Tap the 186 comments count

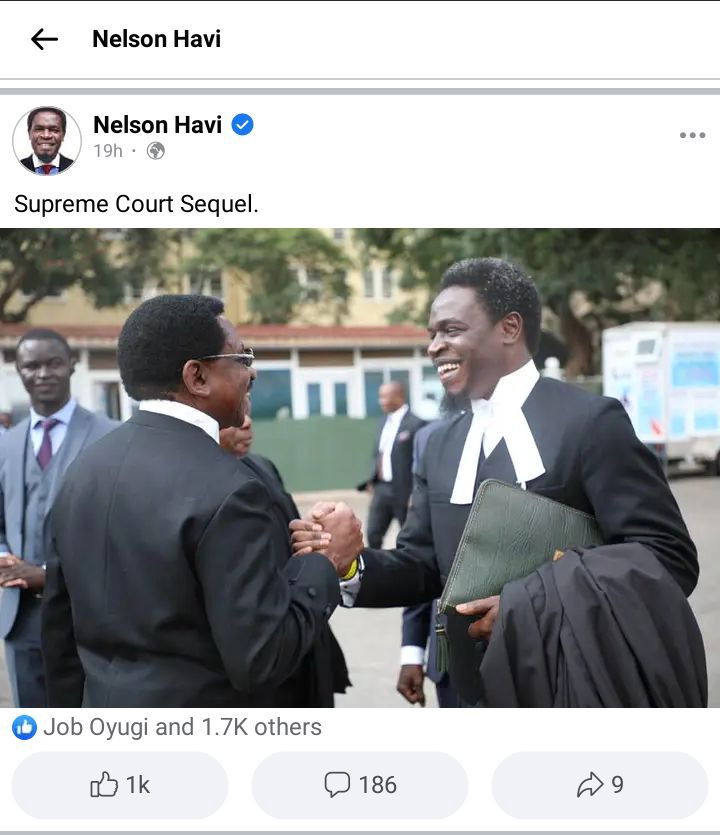tap(378, 785)
